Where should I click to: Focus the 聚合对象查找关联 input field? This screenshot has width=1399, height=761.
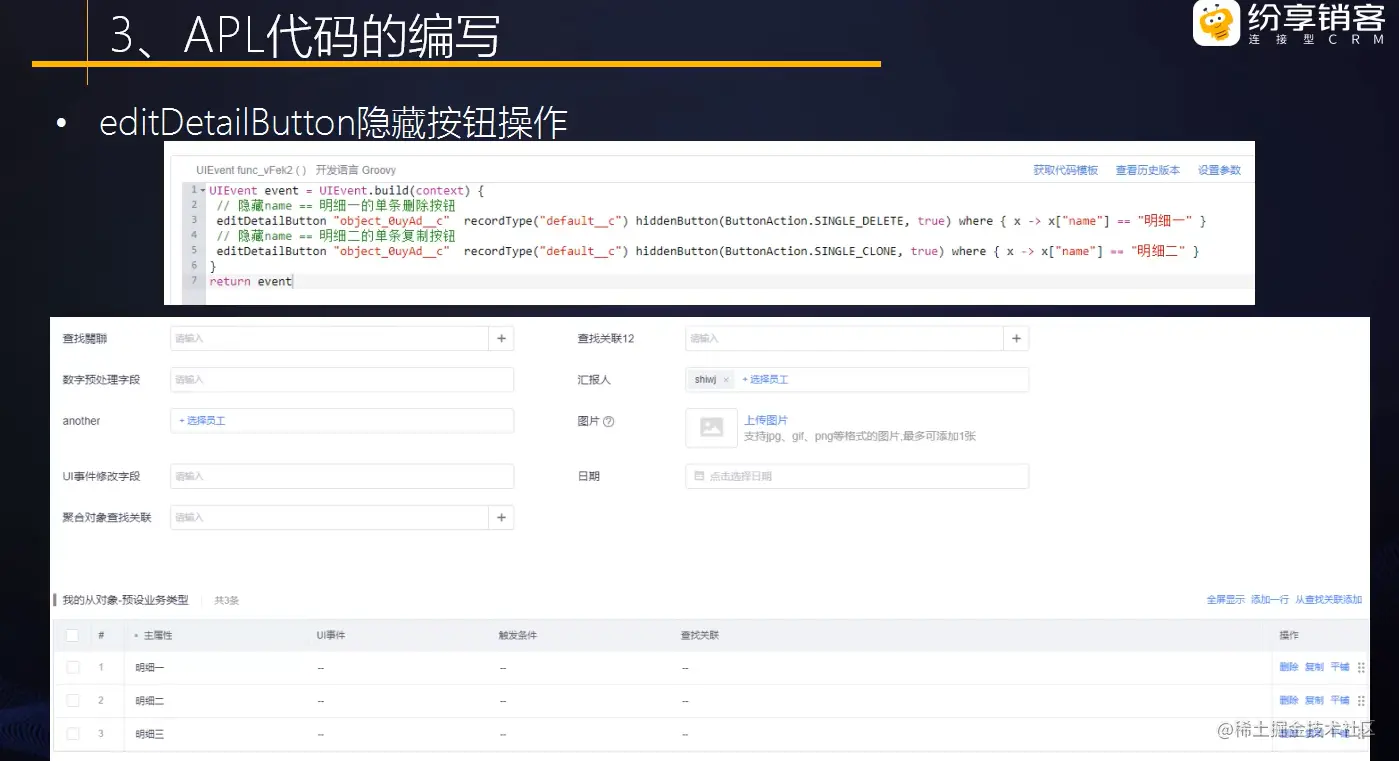(x=330, y=517)
